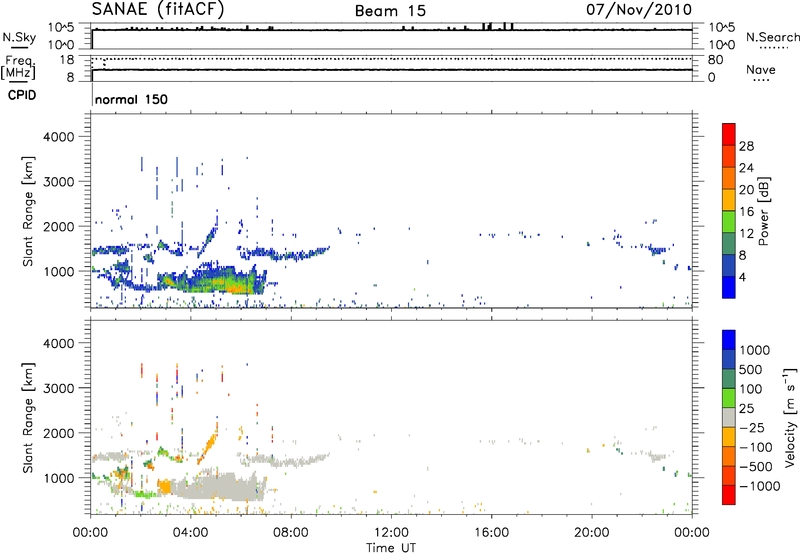Click the date 07/Nov/2010

(x=639, y=9)
